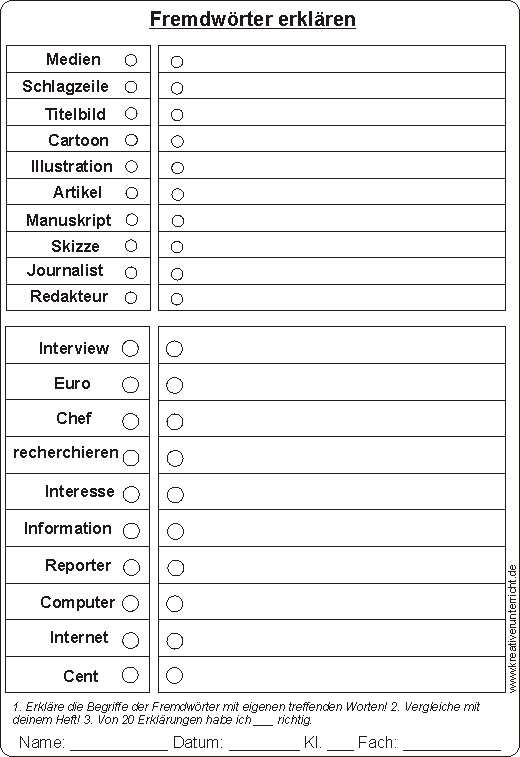Image resolution: width=520 pixels, height=757 pixels.
Task: Click the Datum blank line
Action: tap(264, 745)
